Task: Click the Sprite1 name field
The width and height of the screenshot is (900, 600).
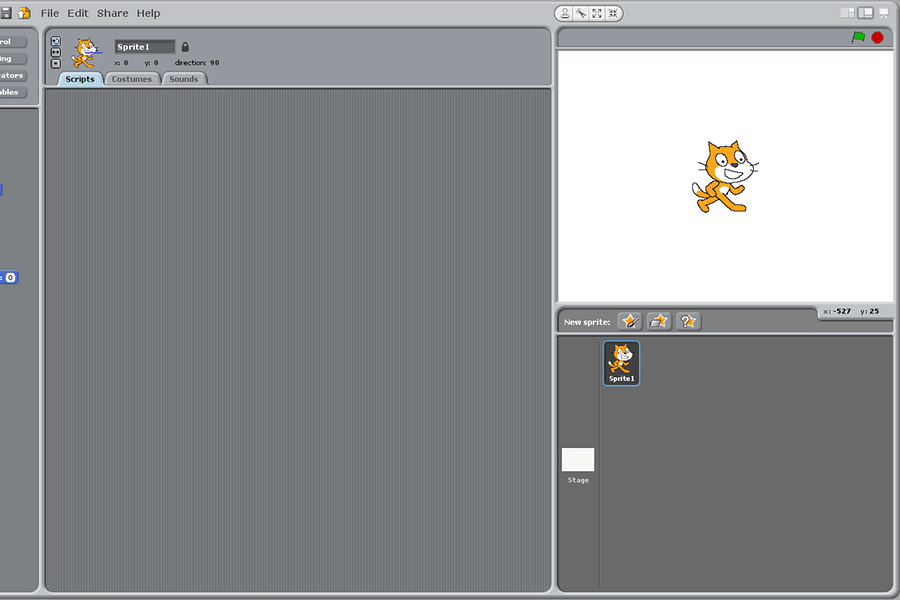Action: click(143, 46)
